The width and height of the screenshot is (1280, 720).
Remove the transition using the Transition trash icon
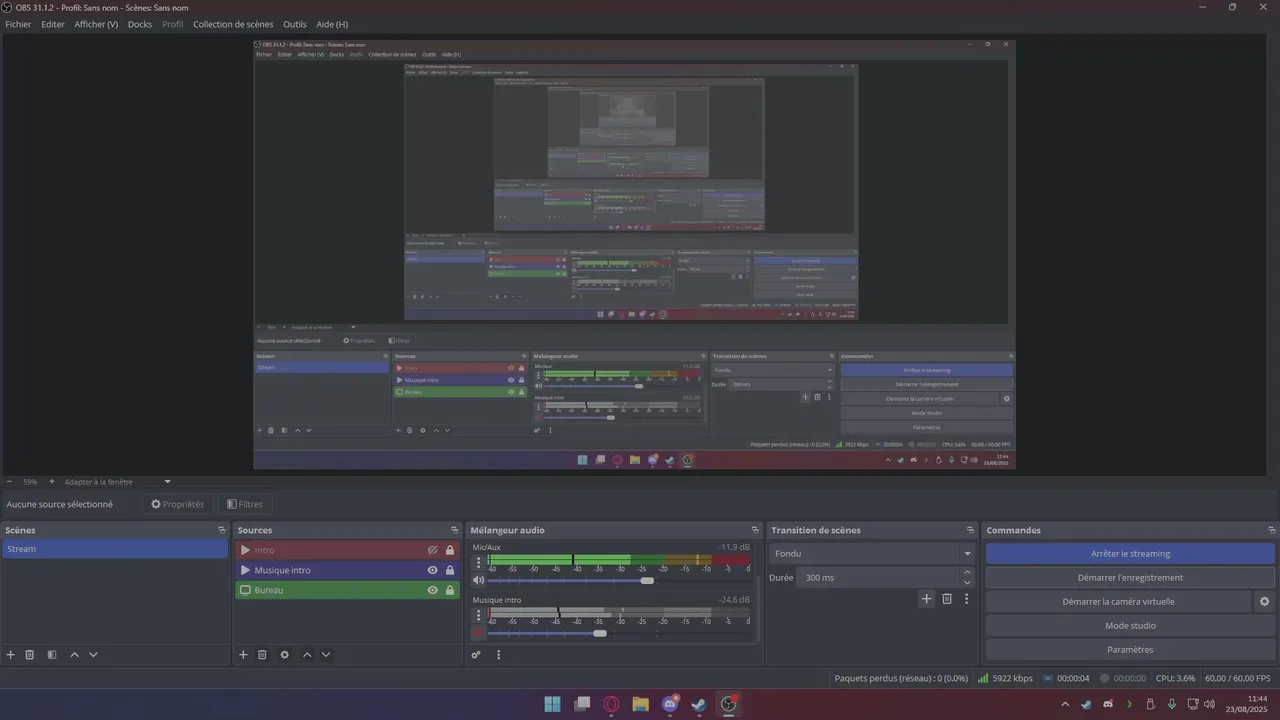tap(947, 599)
